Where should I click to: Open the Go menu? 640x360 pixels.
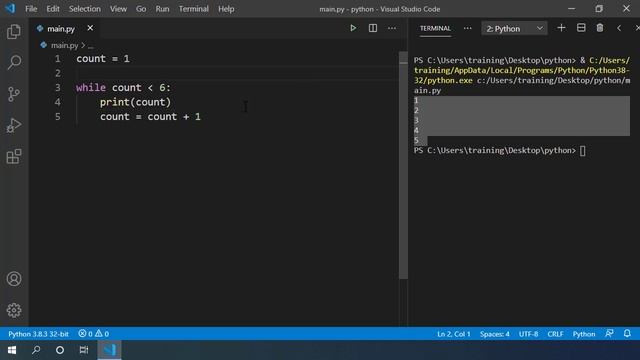[x=141, y=9]
